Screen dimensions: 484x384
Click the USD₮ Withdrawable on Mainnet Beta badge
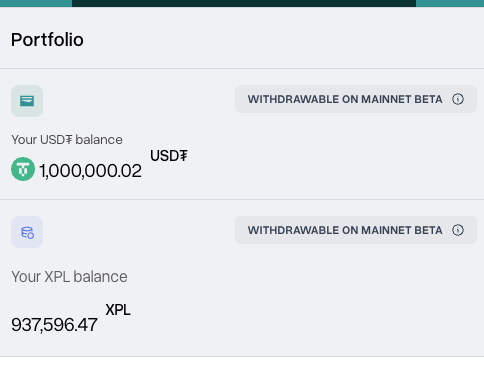point(356,99)
